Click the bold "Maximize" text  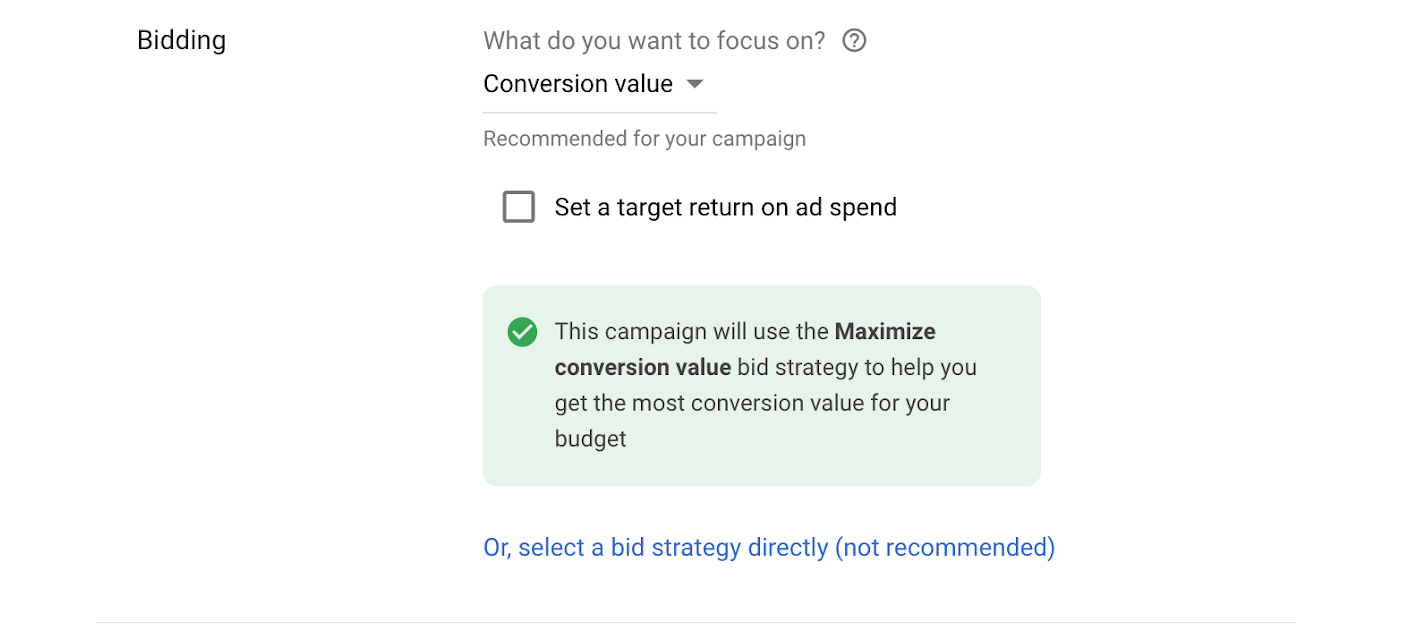(x=885, y=331)
